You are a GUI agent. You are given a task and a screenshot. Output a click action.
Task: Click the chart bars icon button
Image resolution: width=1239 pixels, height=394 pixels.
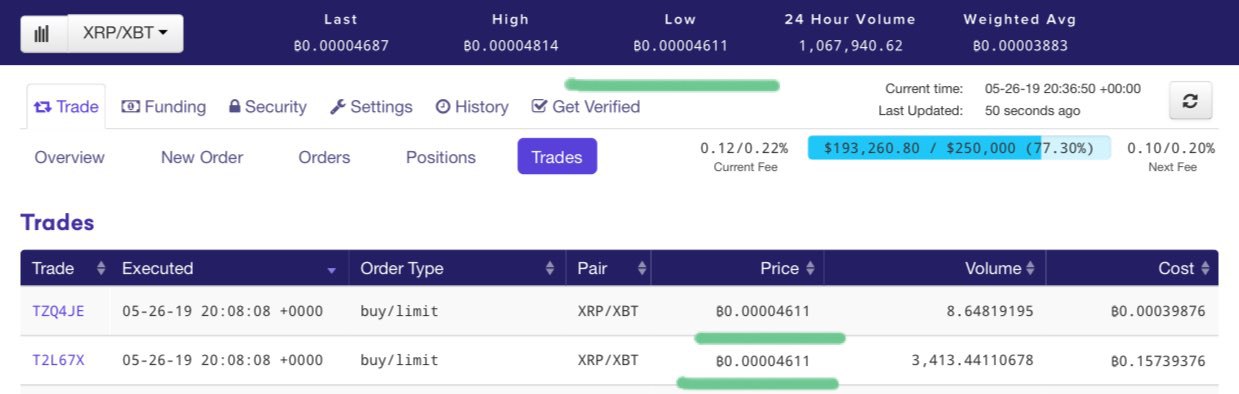pyautogui.click(x=43, y=34)
